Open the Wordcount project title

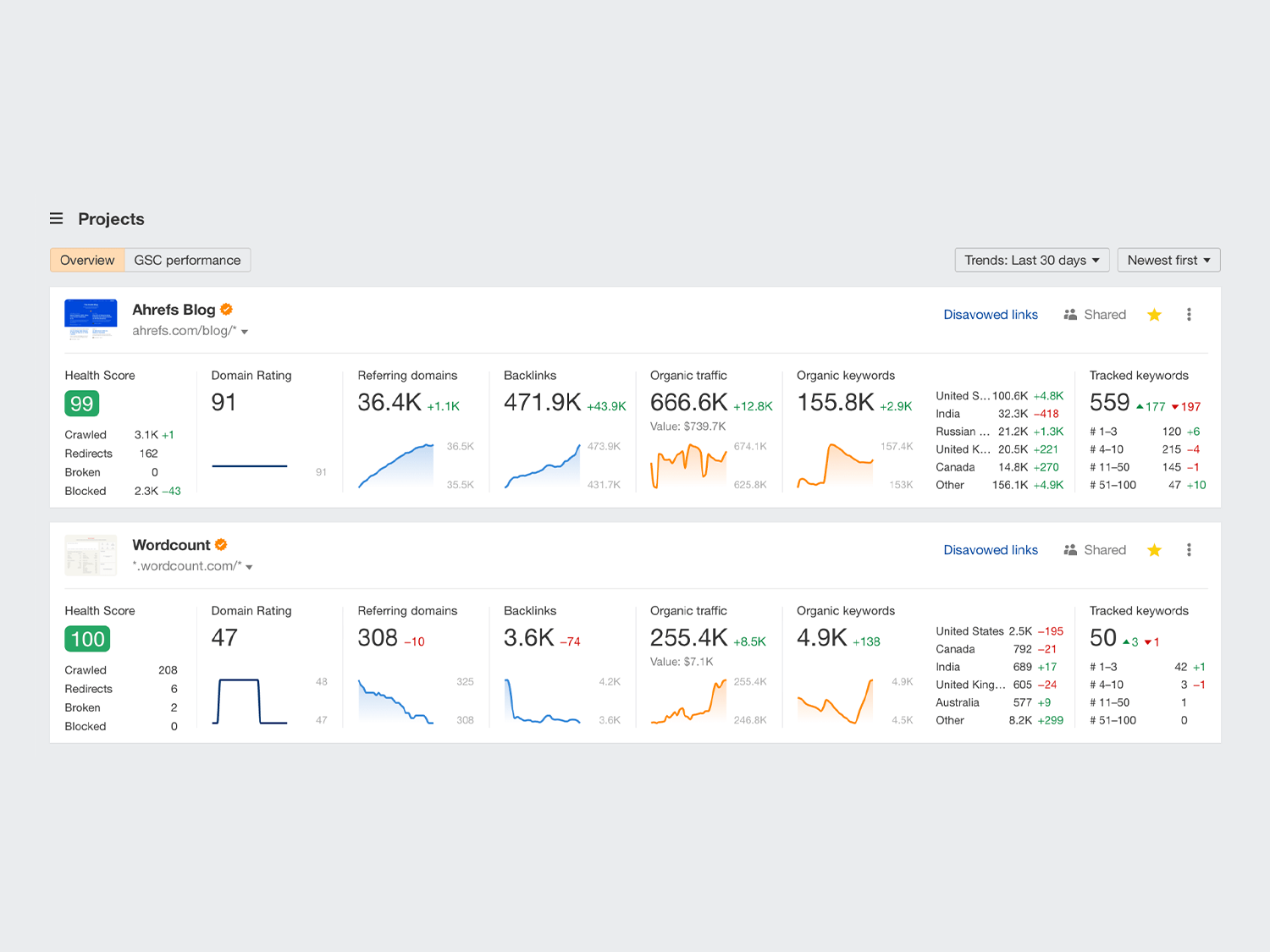click(x=171, y=545)
